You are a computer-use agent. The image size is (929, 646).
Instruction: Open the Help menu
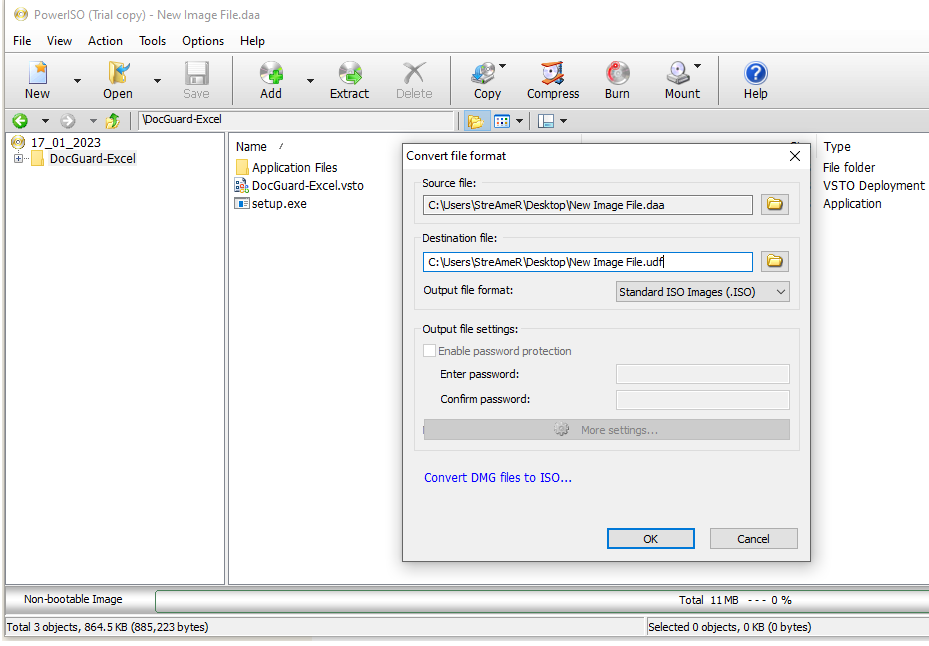tap(252, 41)
